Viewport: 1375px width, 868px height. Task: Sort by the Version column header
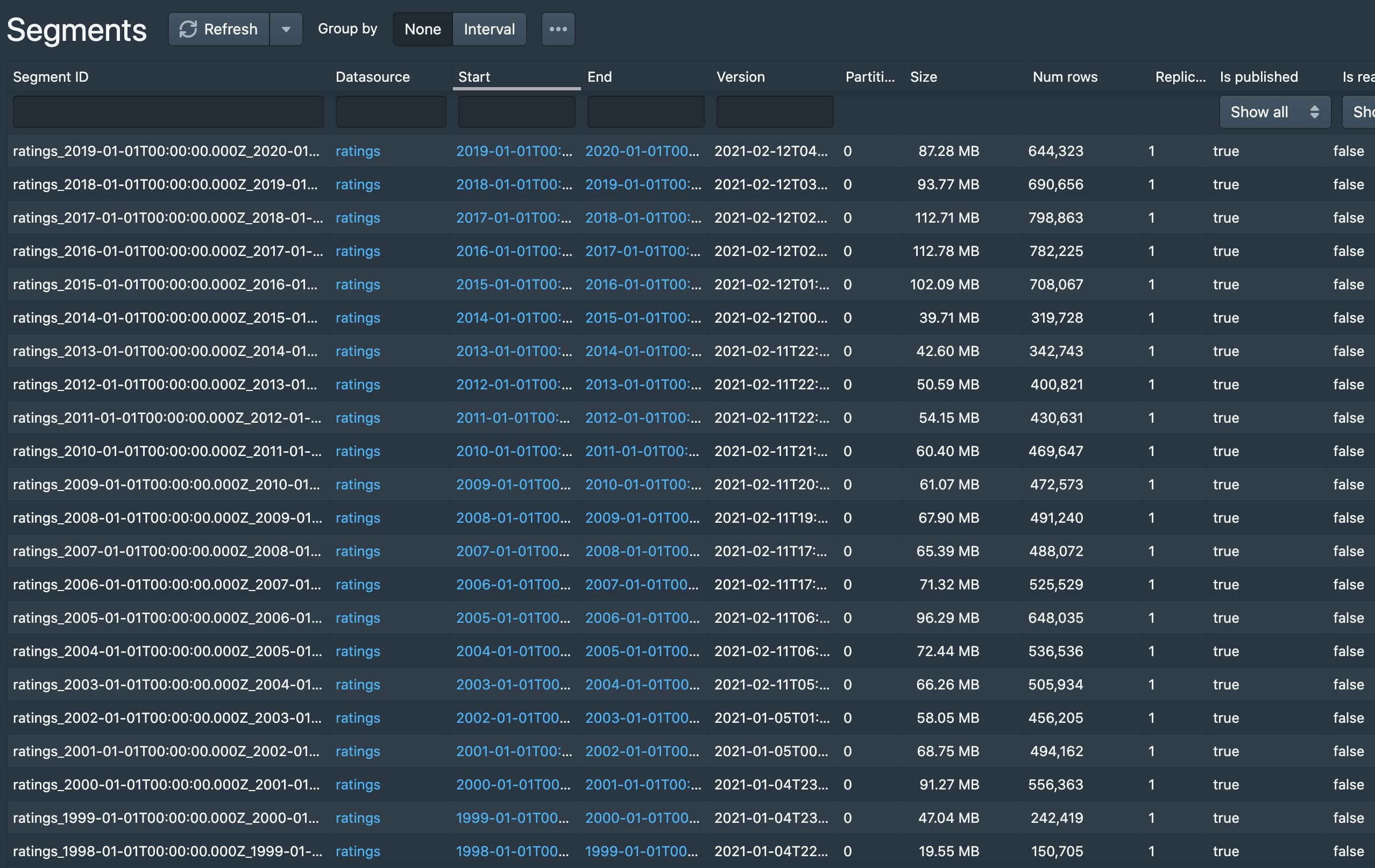point(741,77)
